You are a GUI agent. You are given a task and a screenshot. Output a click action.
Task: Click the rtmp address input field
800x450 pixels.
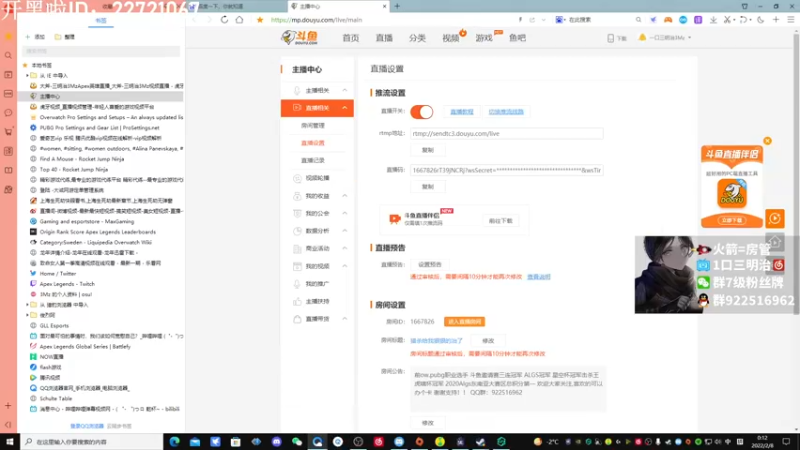507,134
